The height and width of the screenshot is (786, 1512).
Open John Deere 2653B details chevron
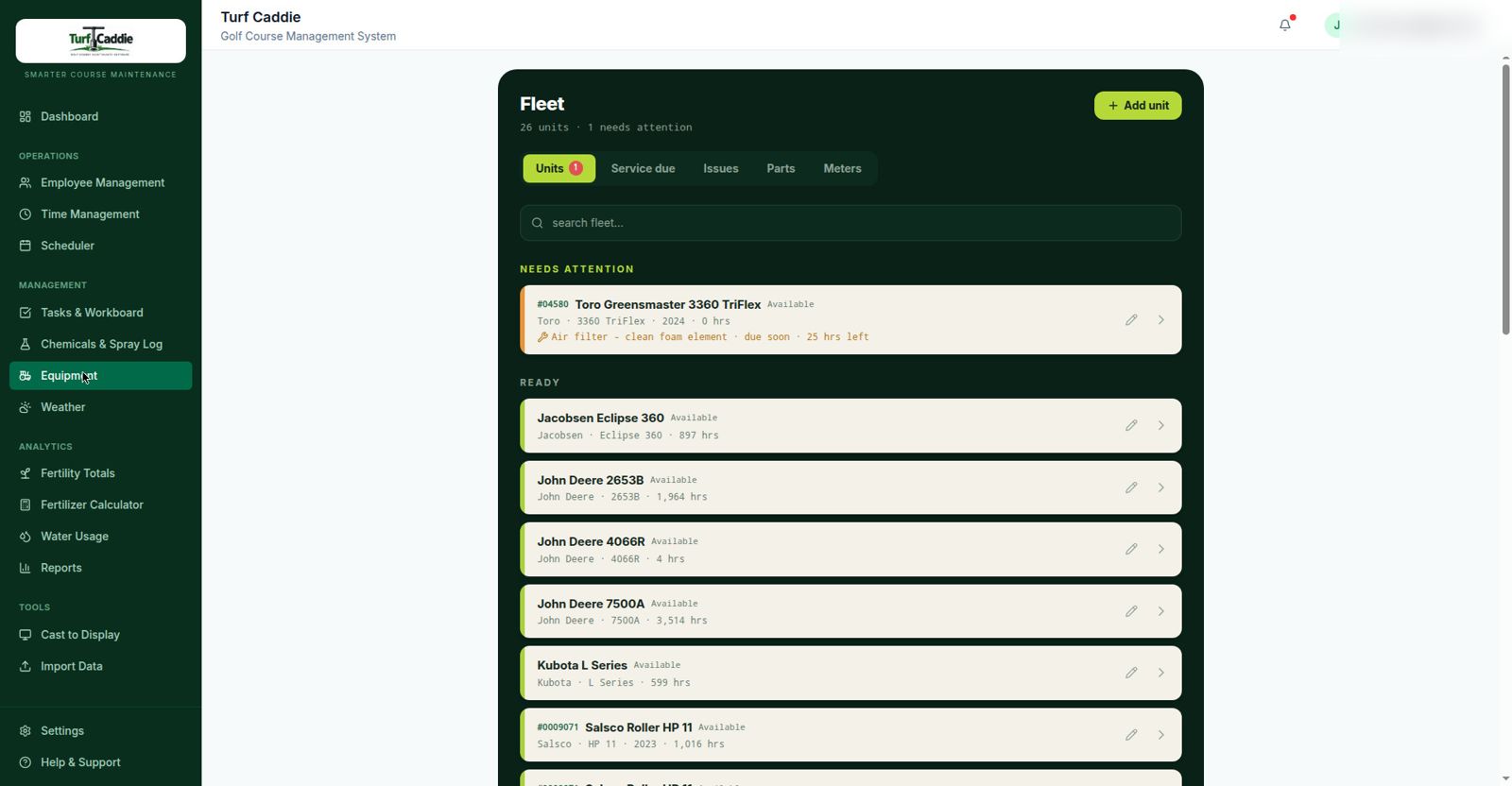click(1161, 487)
